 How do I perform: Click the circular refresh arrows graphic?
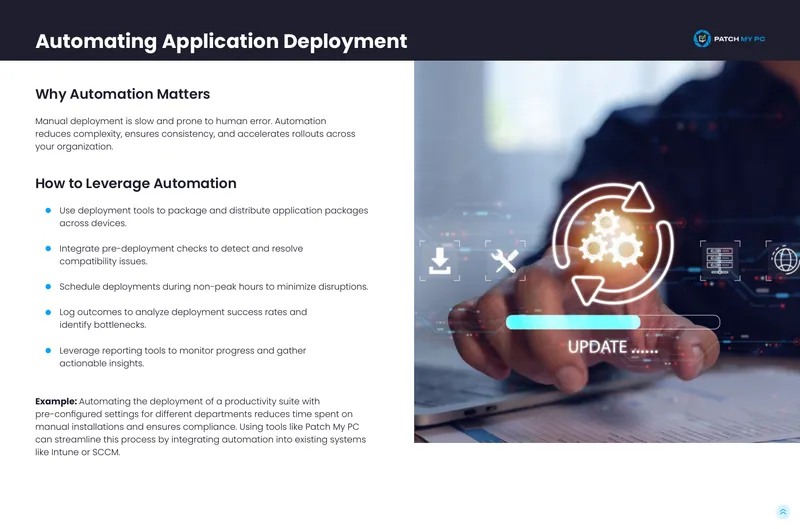pyautogui.click(x=613, y=243)
